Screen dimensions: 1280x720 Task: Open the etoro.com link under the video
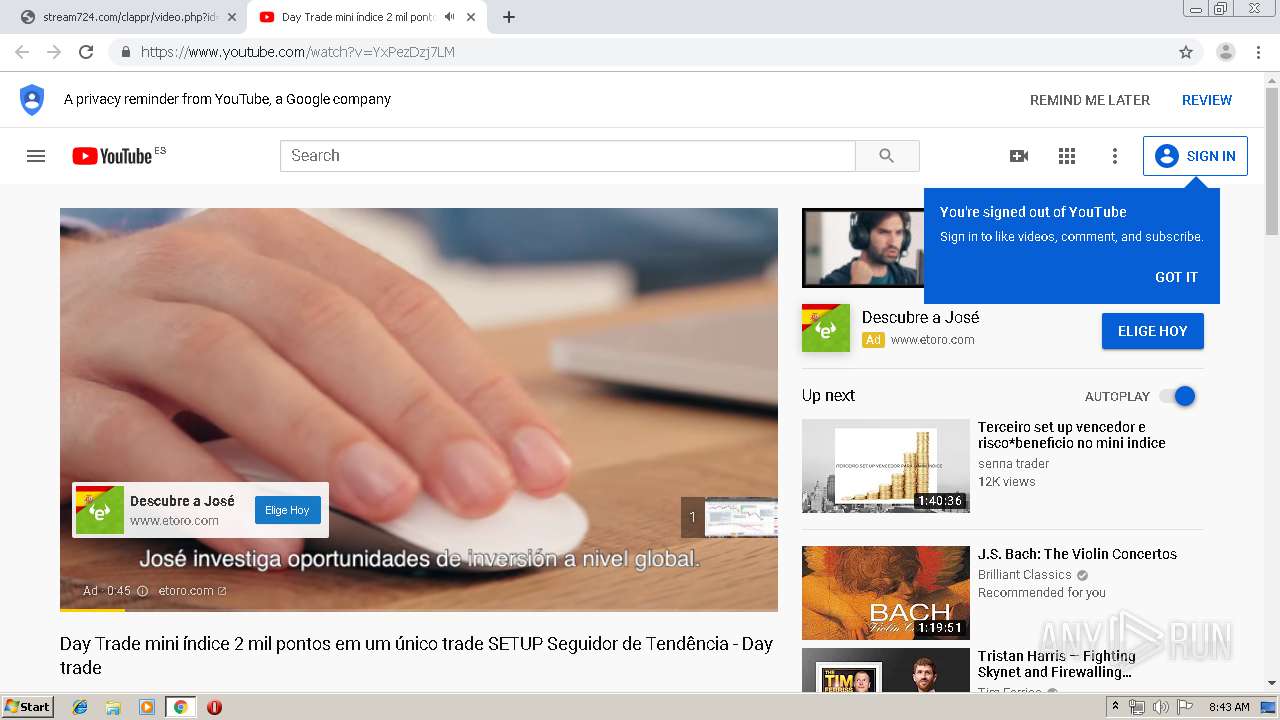[192, 591]
